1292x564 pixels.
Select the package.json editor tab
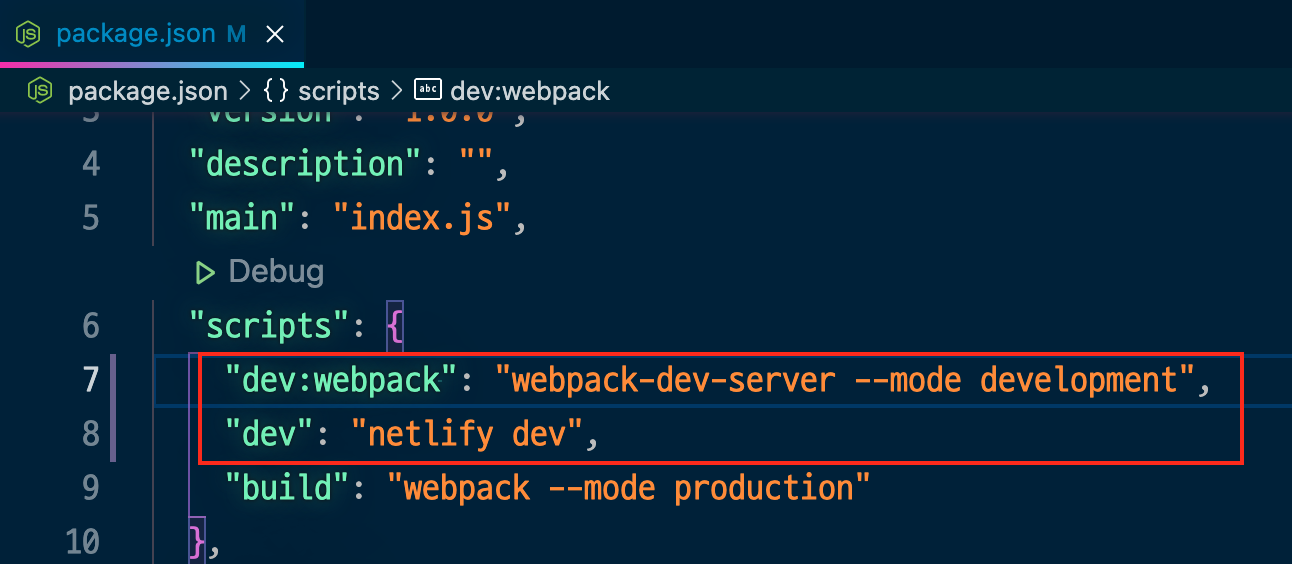(152, 34)
